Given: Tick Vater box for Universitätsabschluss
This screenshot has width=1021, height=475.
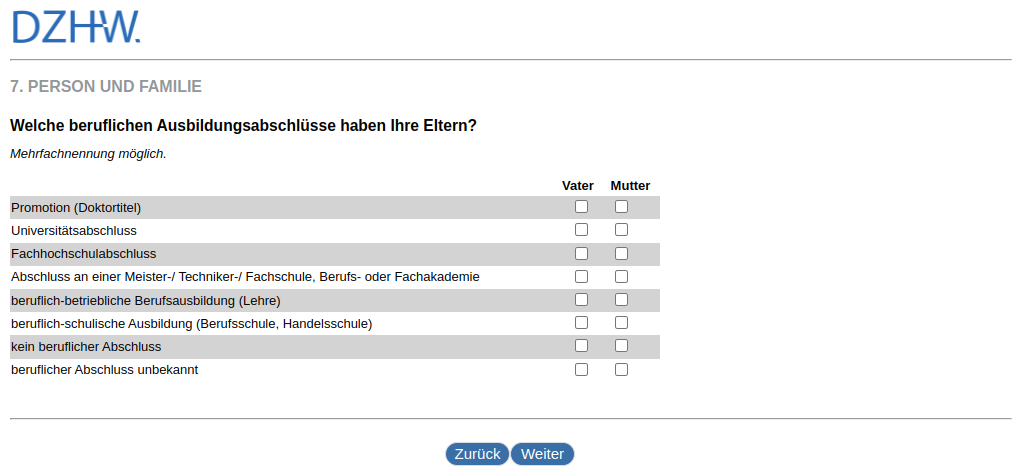Looking at the screenshot, I should pos(581,230).
